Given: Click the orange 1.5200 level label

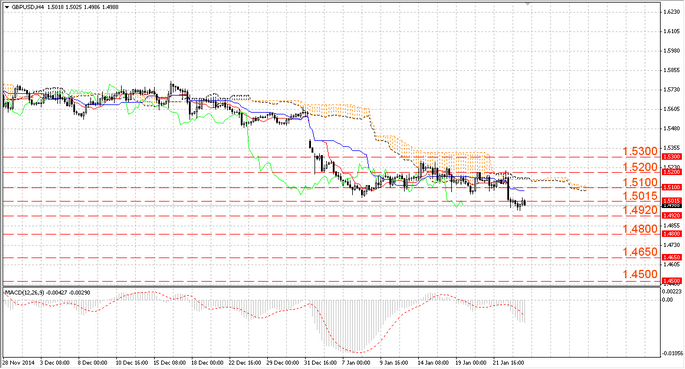Looking at the screenshot, I should click(640, 167).
